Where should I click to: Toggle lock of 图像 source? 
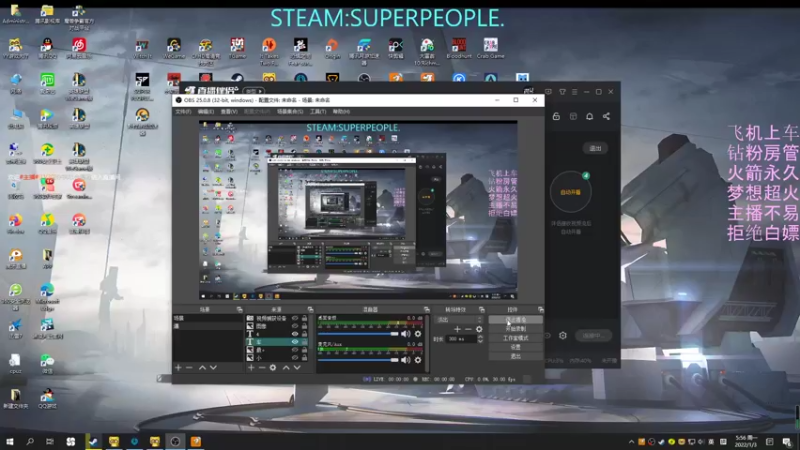(305, 326)
